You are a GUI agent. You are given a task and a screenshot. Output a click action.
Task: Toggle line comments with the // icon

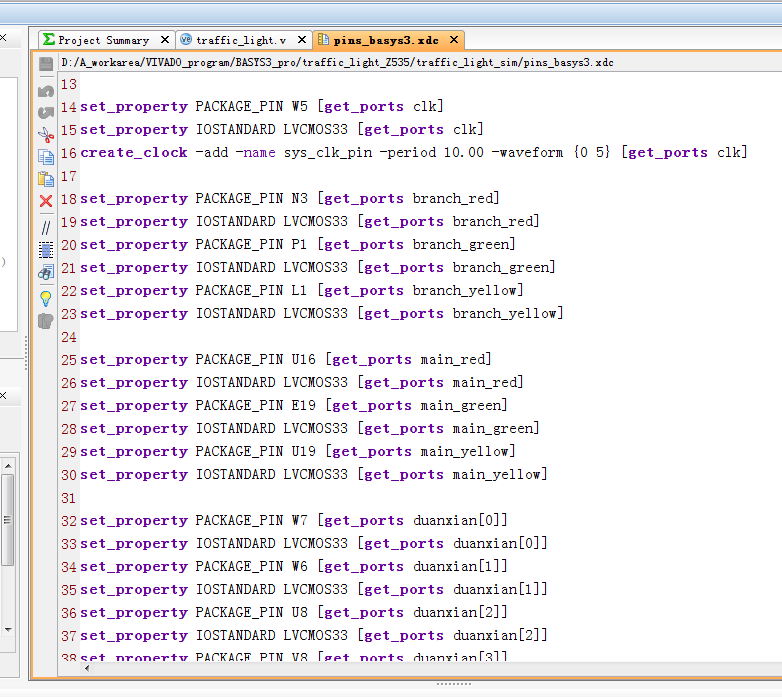(x=46, y=227)
